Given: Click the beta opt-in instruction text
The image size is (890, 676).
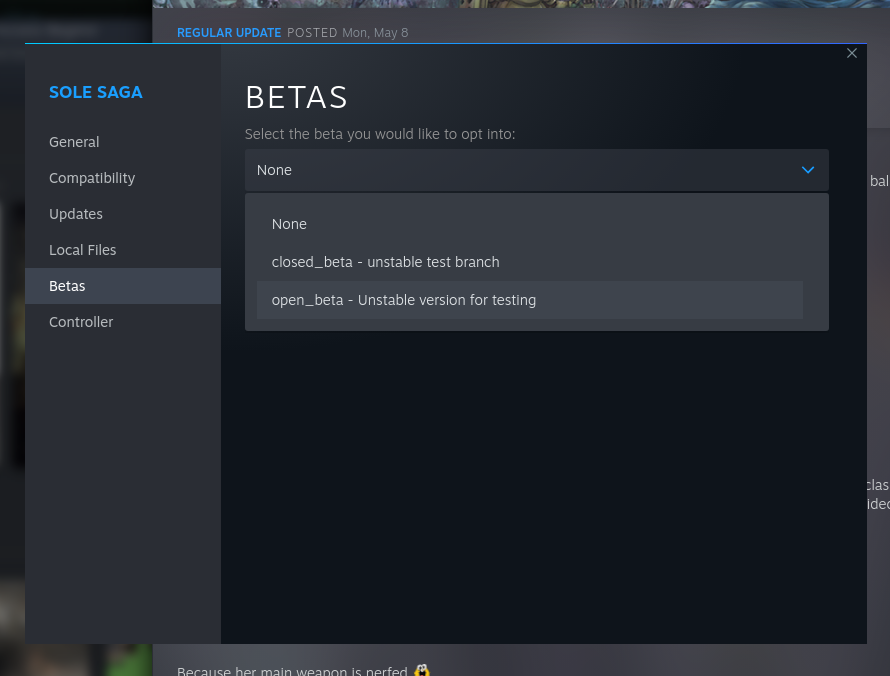Looking at the screenshot, I should click(380, 134).
